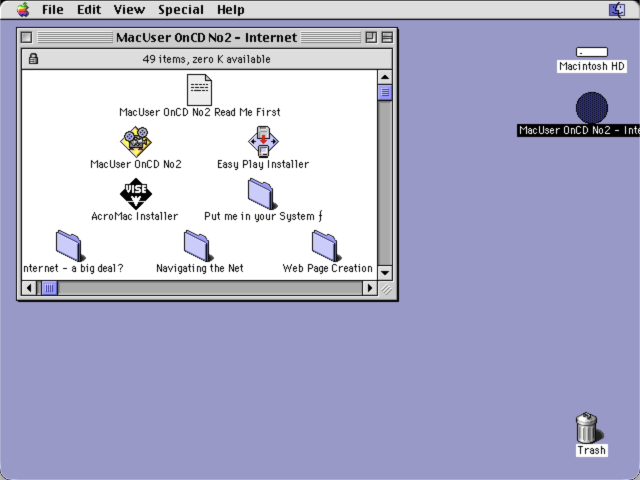The height and width of the screenshot is (480, 640).
Task: Click the vertical scrollbar up arrow
Action: [384, 77]
